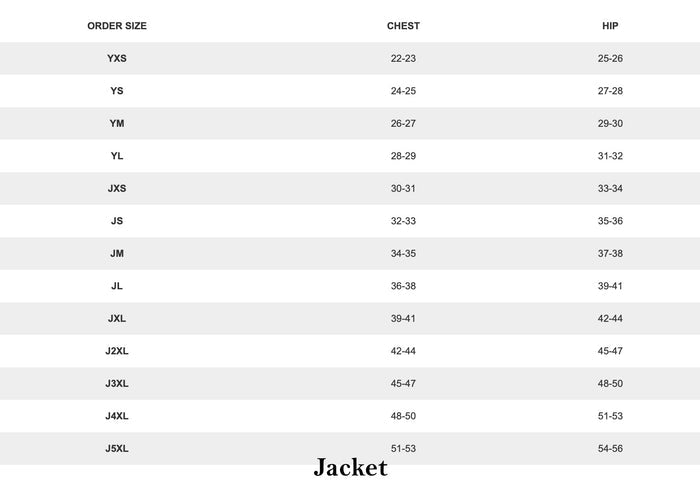Select the JM chest value 34-35
The width and height of the screenshot is (700, 486).
tap(403, 253)
